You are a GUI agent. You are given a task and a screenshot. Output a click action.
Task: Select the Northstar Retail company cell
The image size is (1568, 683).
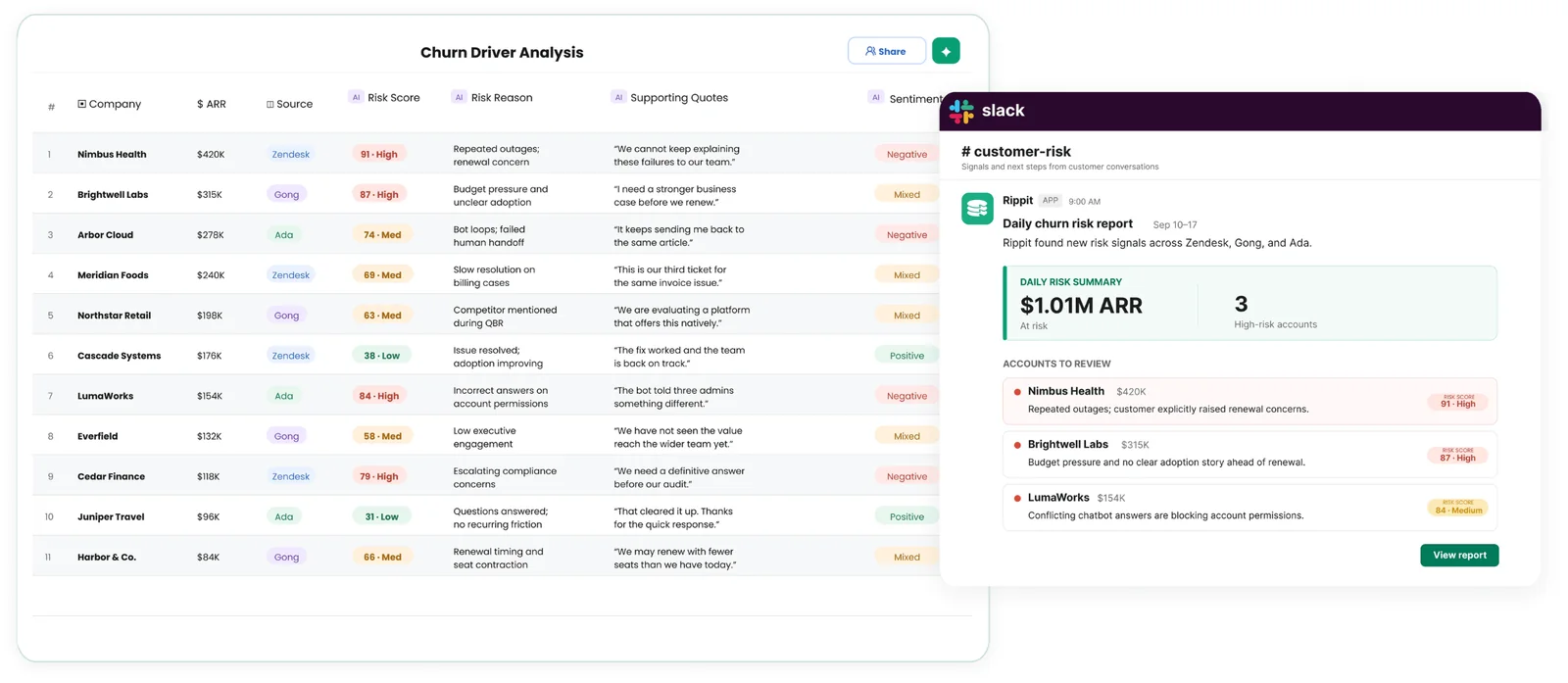[114, 316]
